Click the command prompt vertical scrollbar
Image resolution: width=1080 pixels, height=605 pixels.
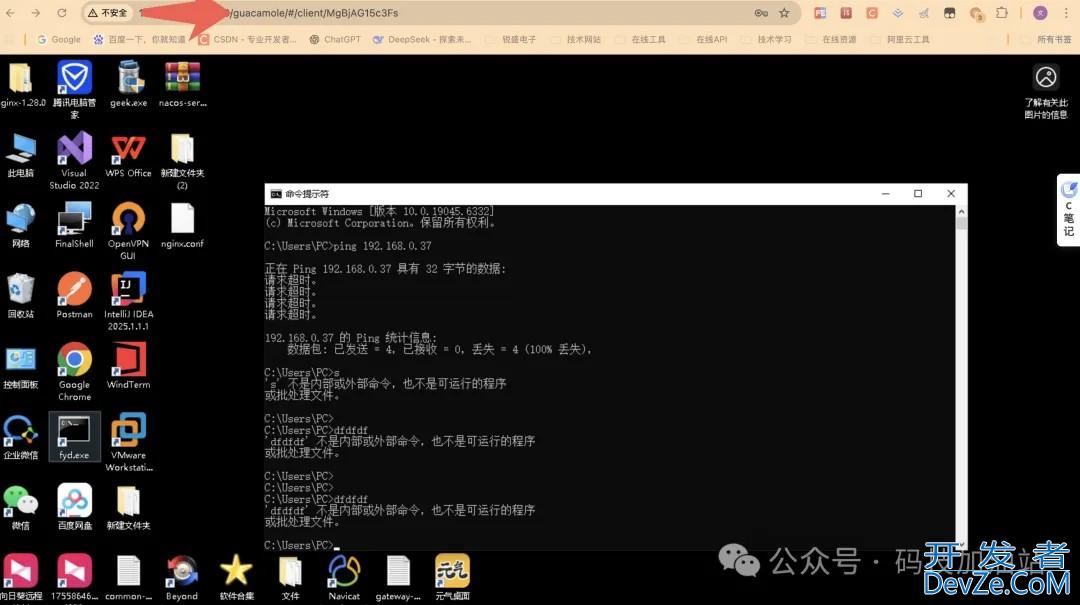click(x=961, y=380)
